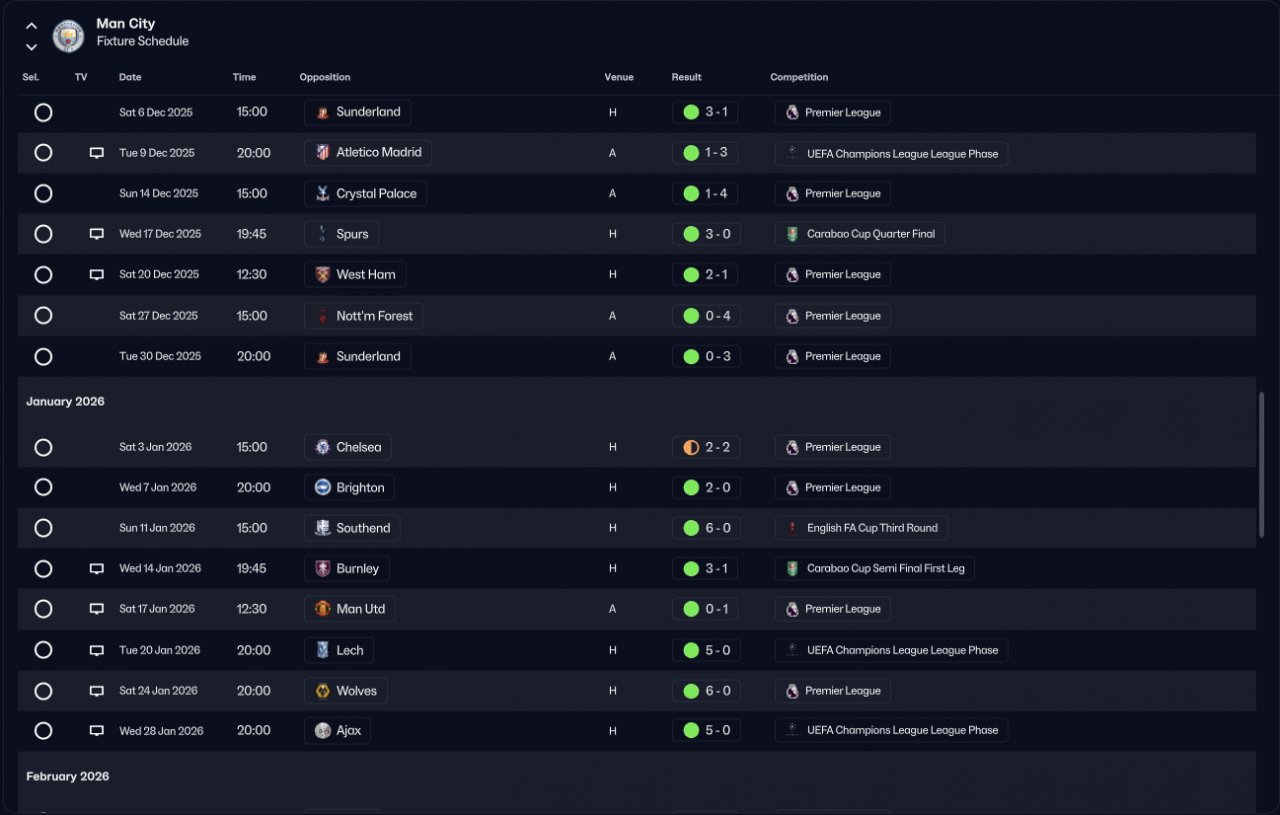
Task: Click the Man City club badge
Action: coord(69,35)
